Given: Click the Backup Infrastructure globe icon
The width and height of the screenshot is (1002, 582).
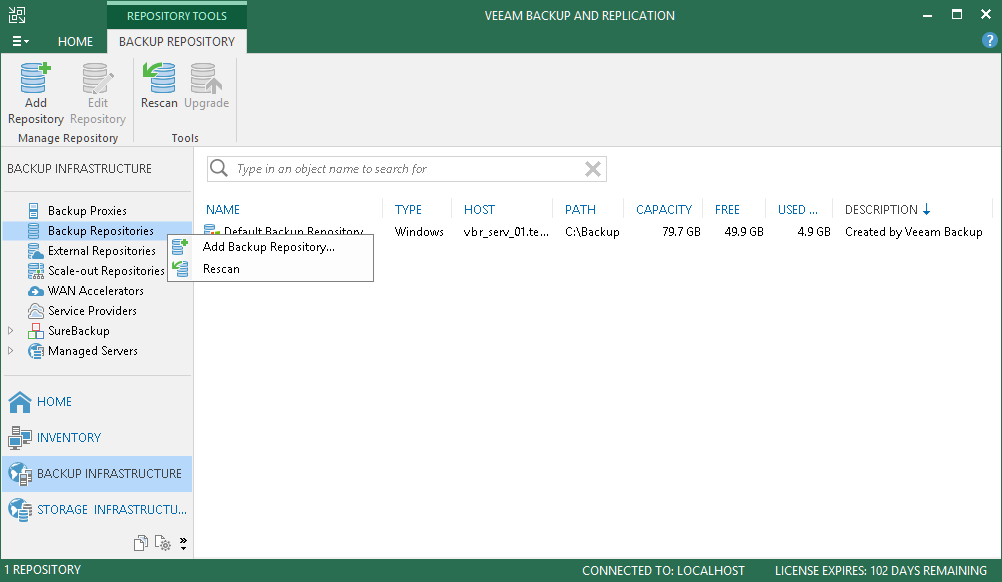Looking at the screenshot, I should coord(20,474).
